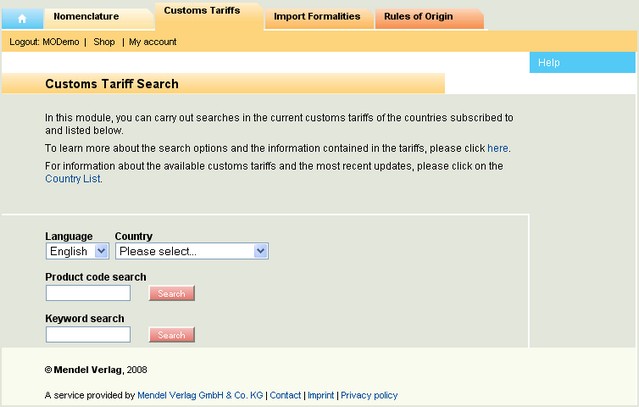Open My account page
The image size is (639, 407).
(152, 42)
